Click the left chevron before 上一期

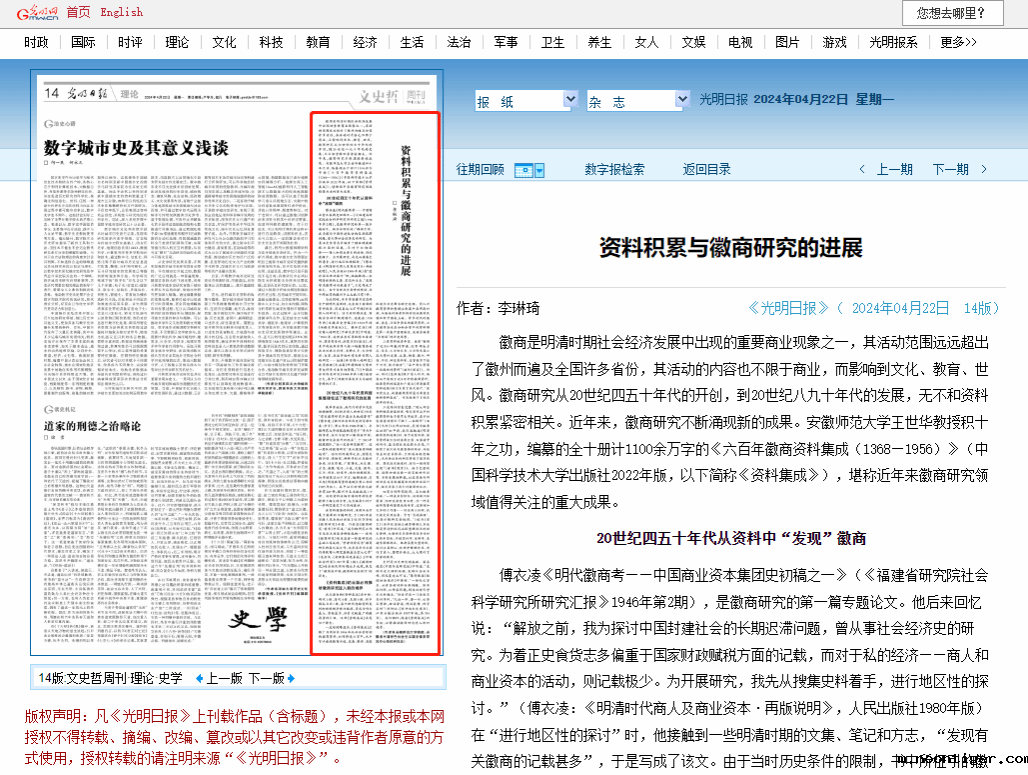click(860, 170)
